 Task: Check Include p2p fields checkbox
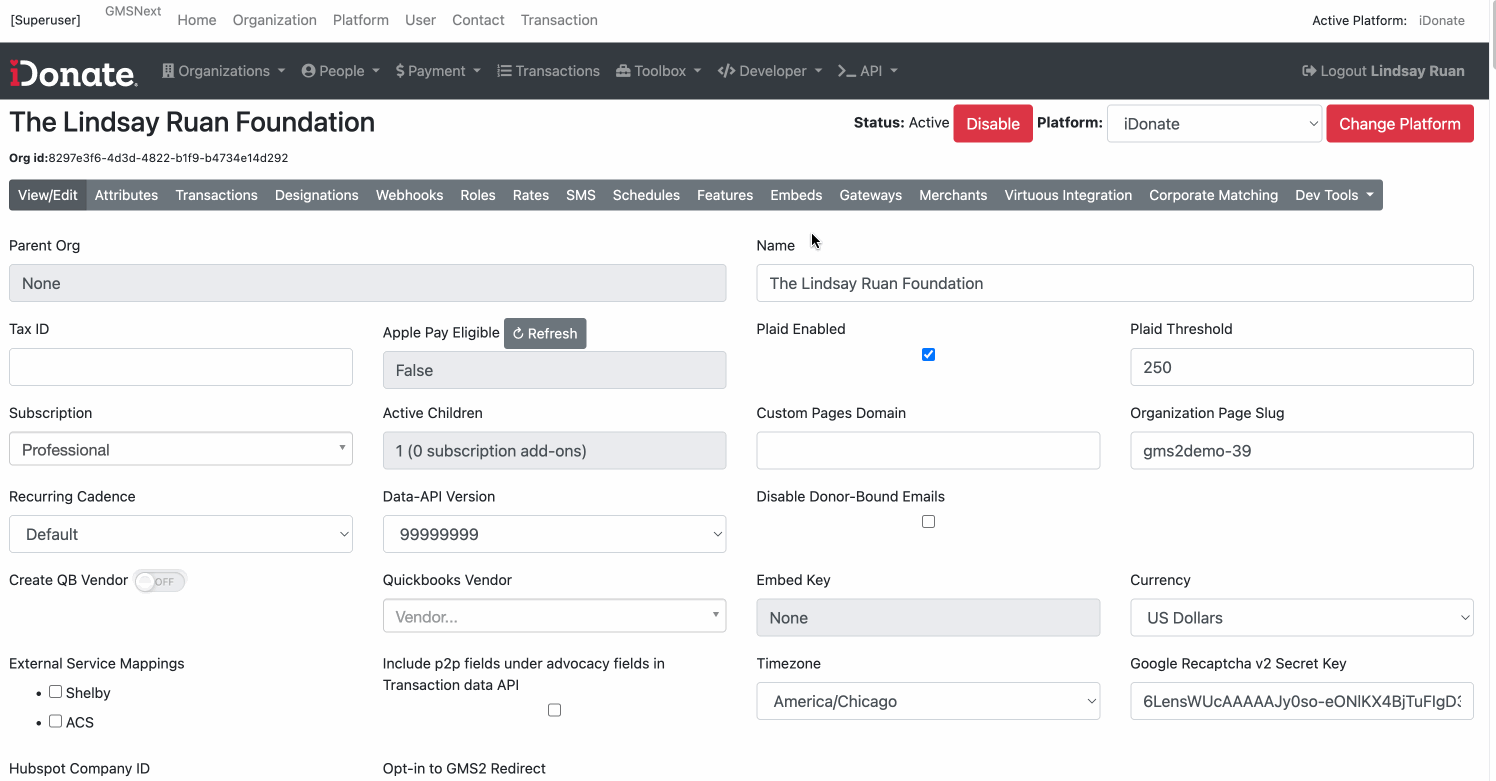pyautogui.click(x=554, y=710)
